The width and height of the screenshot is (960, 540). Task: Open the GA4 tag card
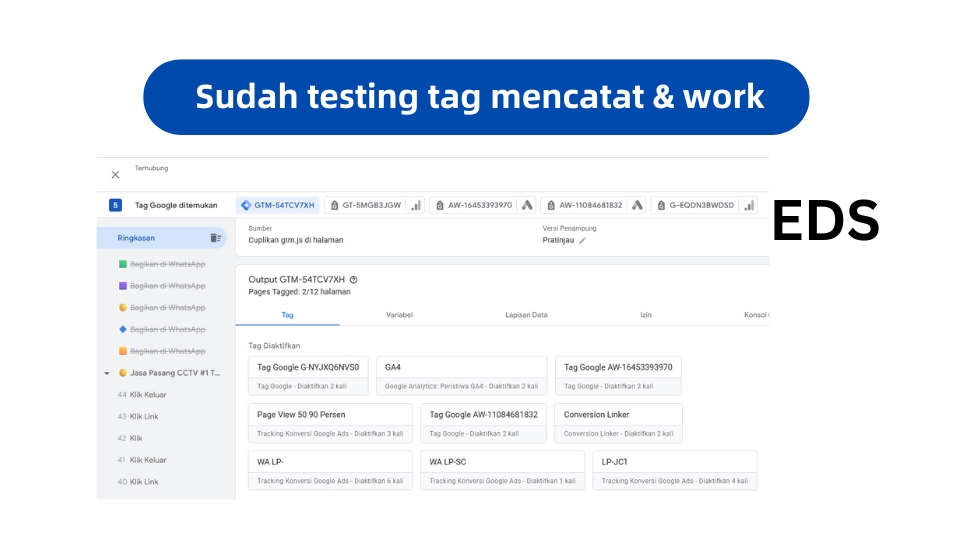tap(461, 375)
